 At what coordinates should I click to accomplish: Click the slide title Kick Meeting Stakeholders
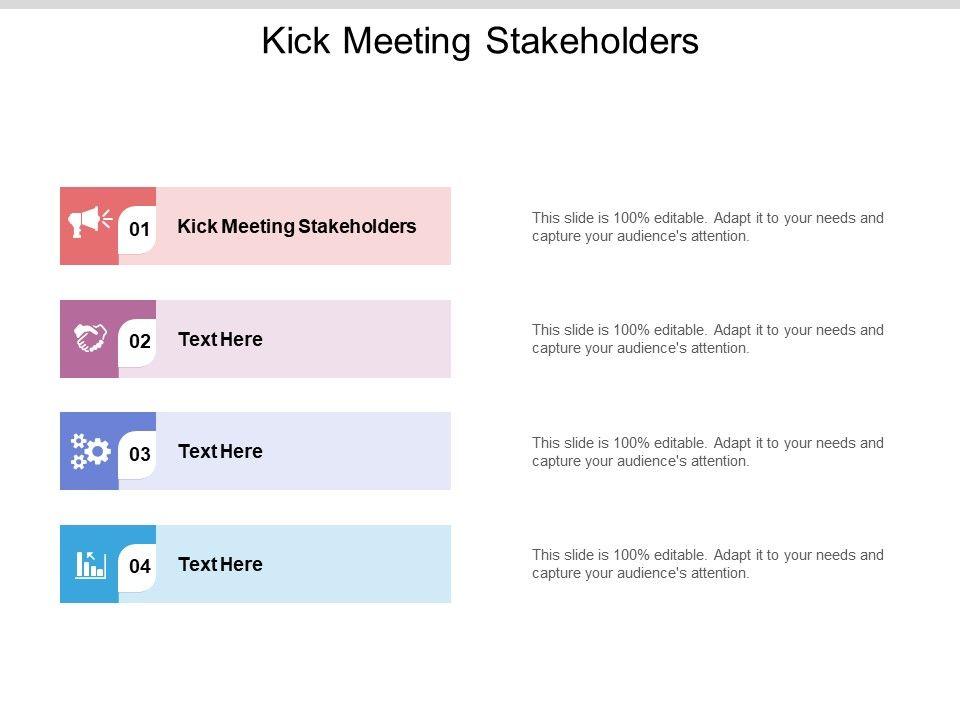coord(480,41)
